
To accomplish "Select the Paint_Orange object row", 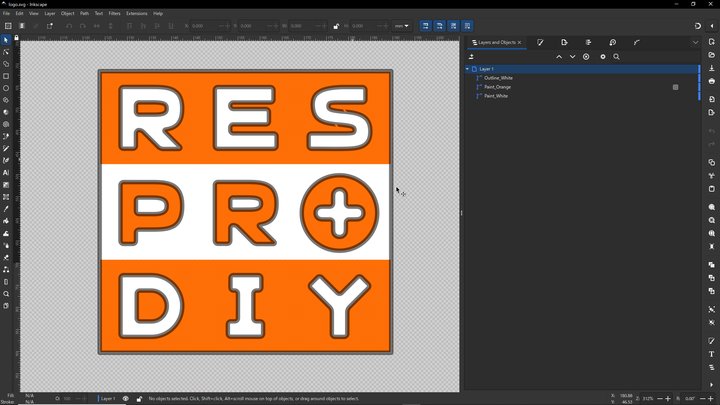I will click(582, 87).
